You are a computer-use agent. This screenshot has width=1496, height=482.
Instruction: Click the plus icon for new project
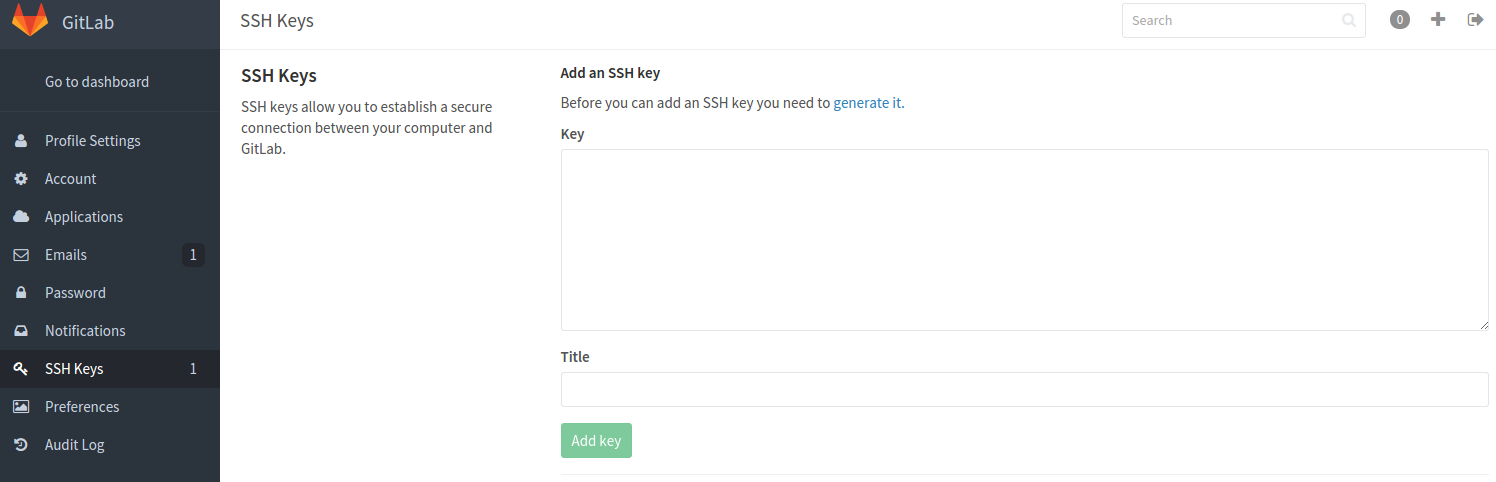(x=1438, y=19)
